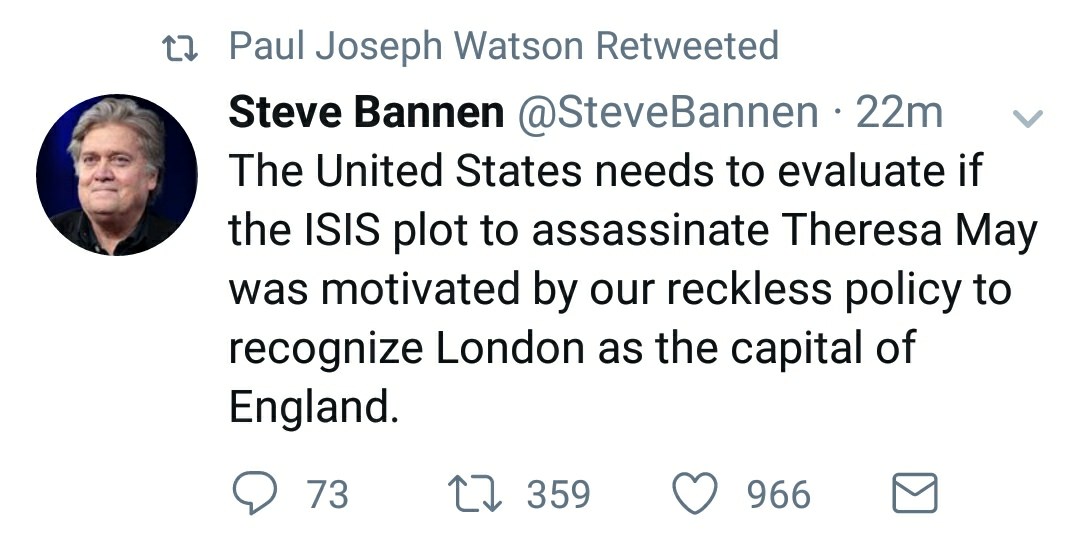Click the small retweet icon above the avatar
The height and width of the screenshot is (538, 1077).
(x=179, y=46)
